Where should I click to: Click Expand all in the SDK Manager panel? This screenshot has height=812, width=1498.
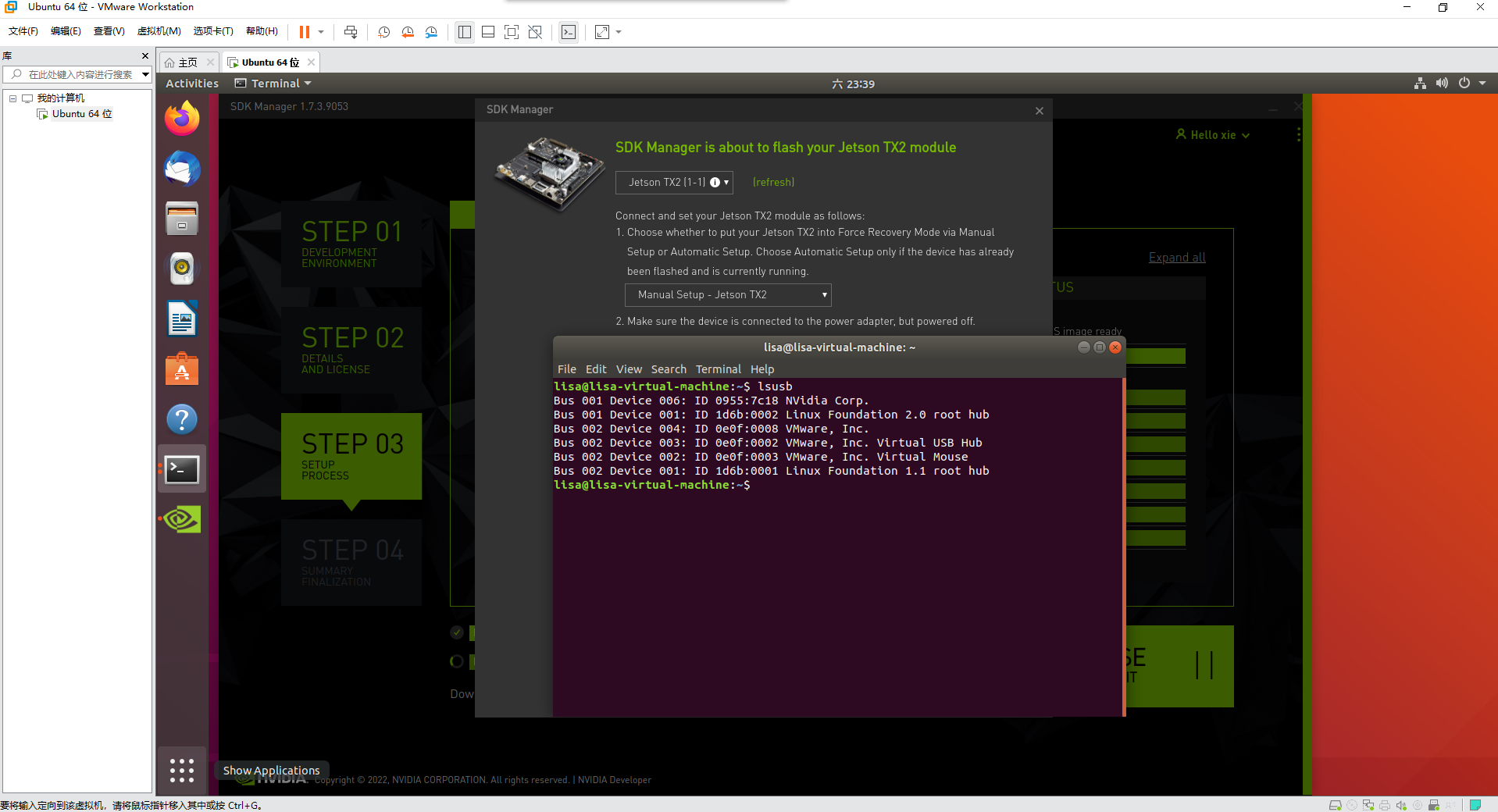[x=1176, y=257]
